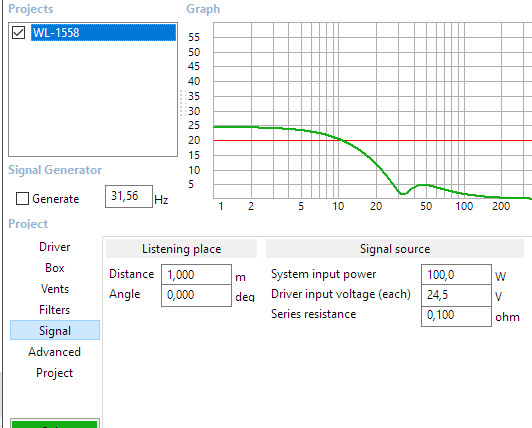Edit the Series resistance field
The width and height of the screenshot is (532, 428).
(456, 316)
